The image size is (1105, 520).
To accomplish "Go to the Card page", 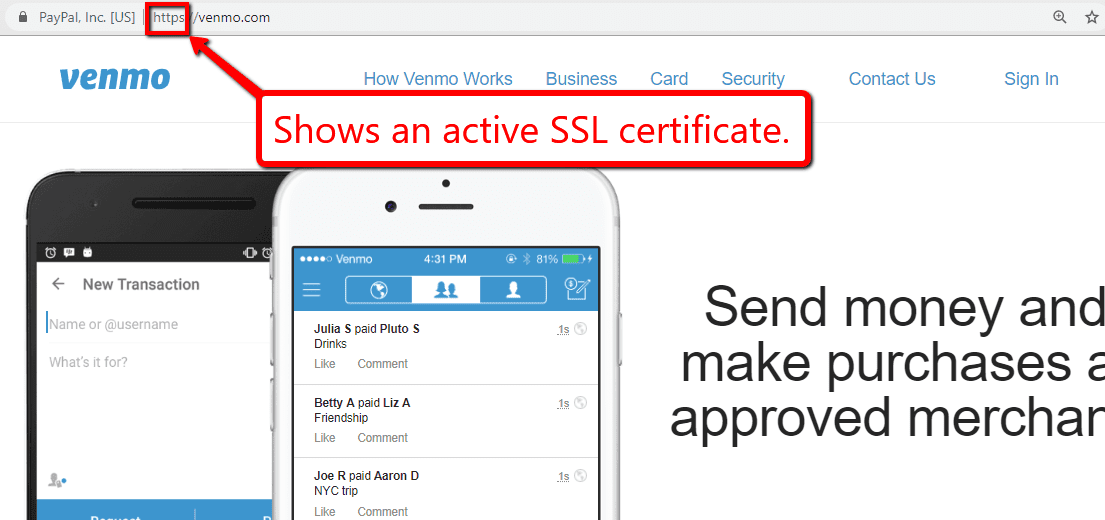I will (669, 79).
